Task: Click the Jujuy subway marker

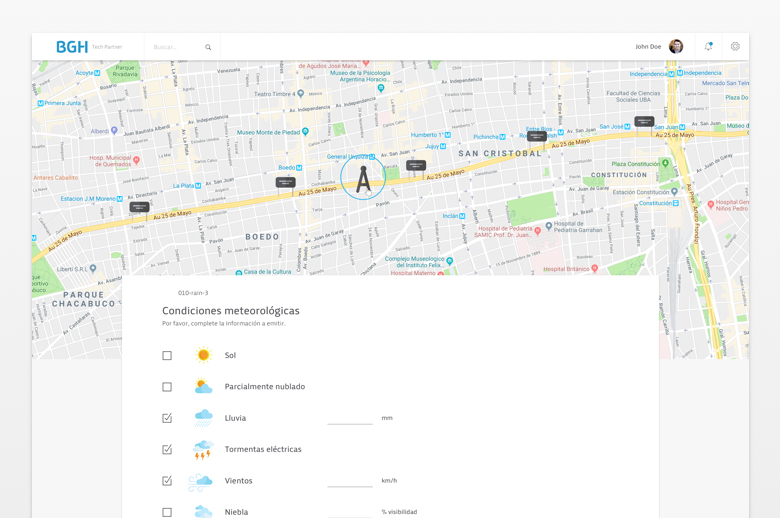Action: (443, 146)
